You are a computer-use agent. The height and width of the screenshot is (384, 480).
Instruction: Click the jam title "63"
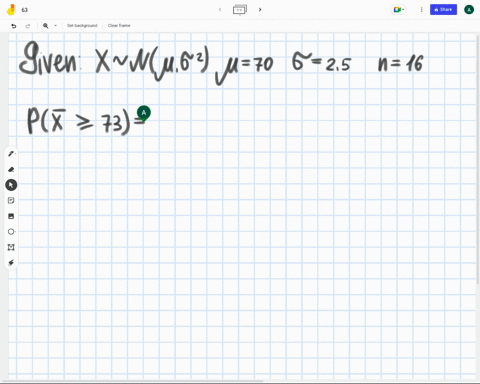tap(25, 10)
